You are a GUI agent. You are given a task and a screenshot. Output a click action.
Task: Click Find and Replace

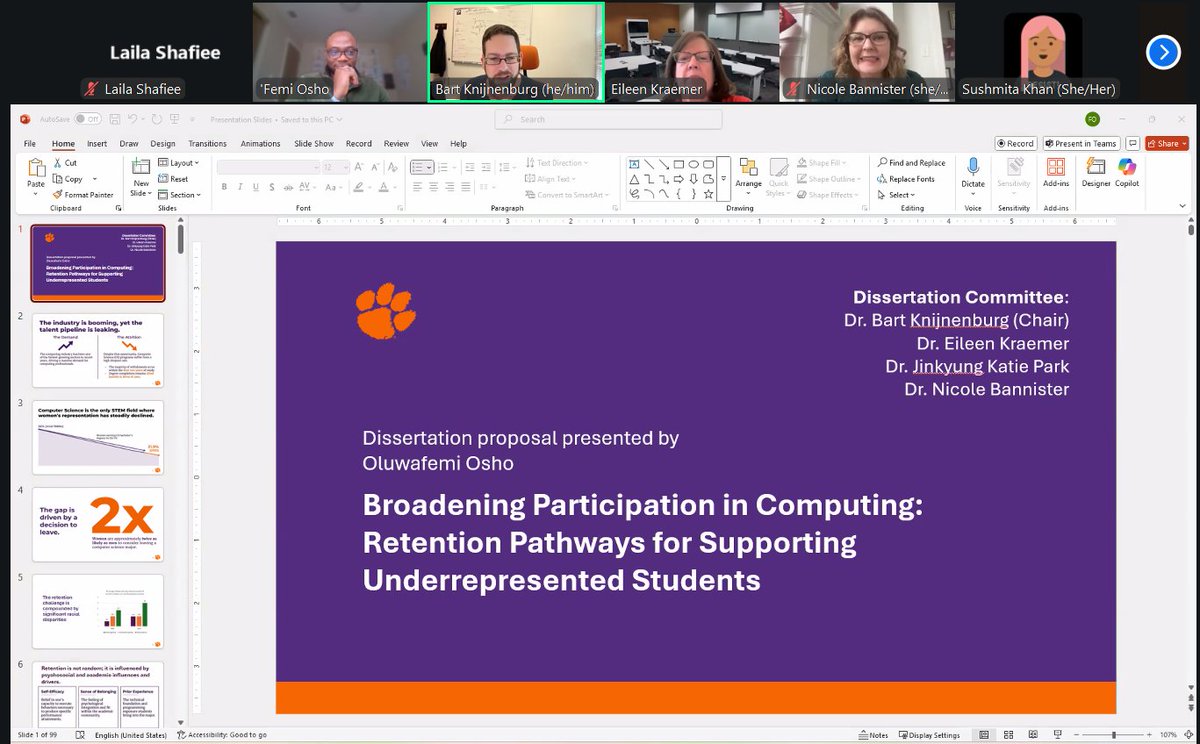[x=911, y=163]
